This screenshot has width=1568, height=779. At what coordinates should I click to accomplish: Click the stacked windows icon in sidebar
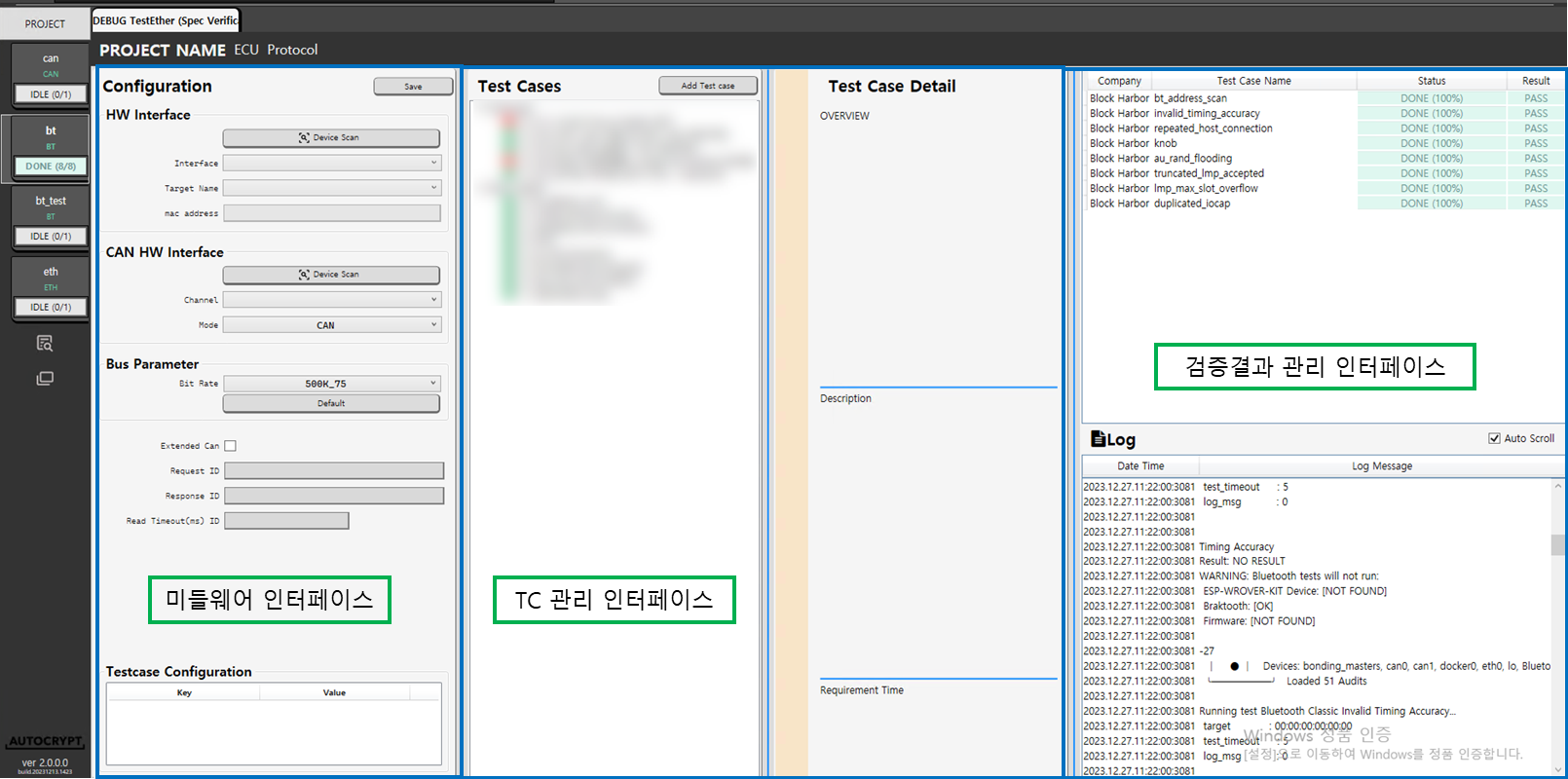tap(45, 378)
